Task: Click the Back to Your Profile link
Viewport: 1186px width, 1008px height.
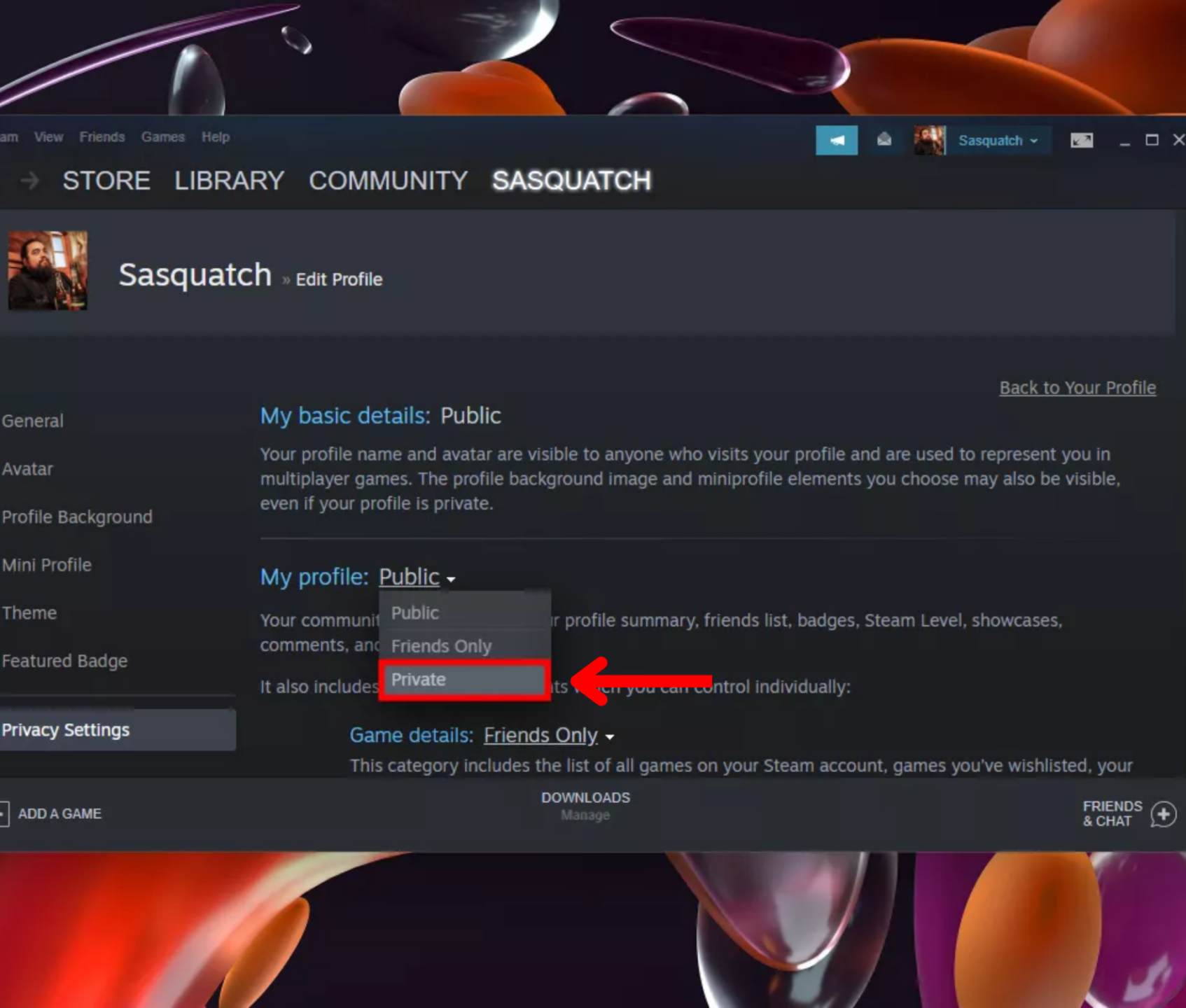Action: [1077, 387]
